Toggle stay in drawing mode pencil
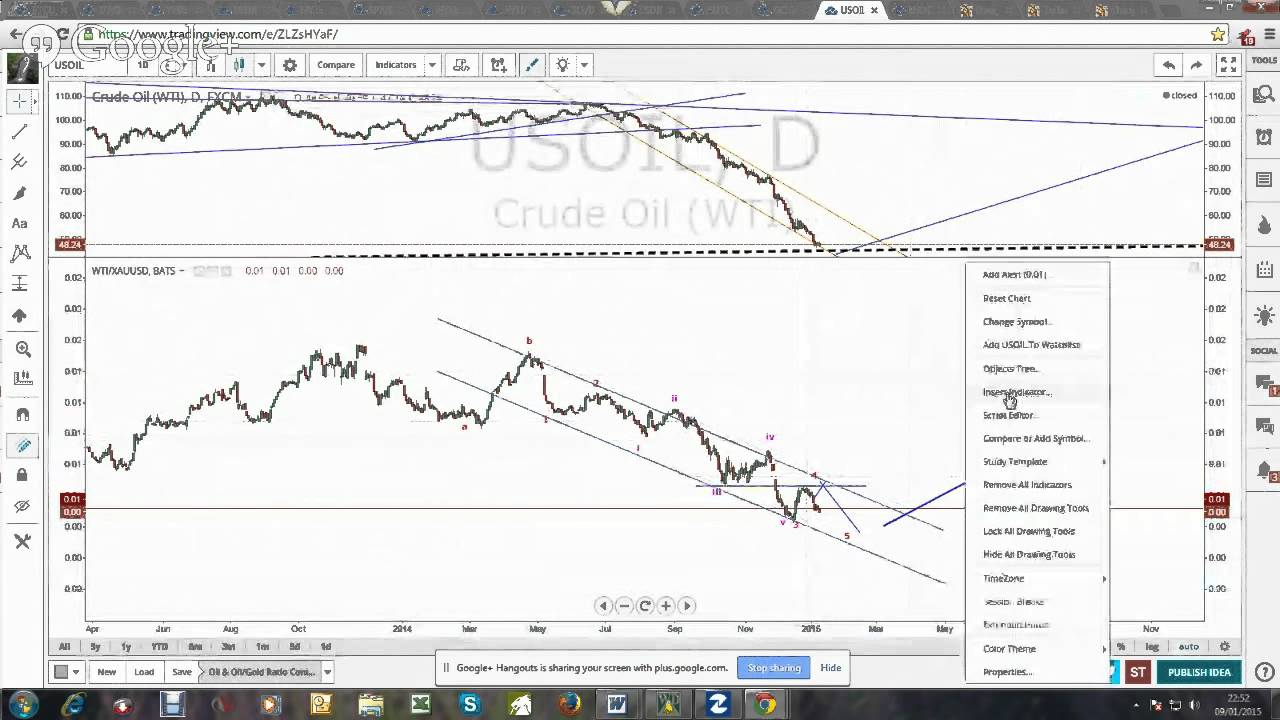 point(22,446)
